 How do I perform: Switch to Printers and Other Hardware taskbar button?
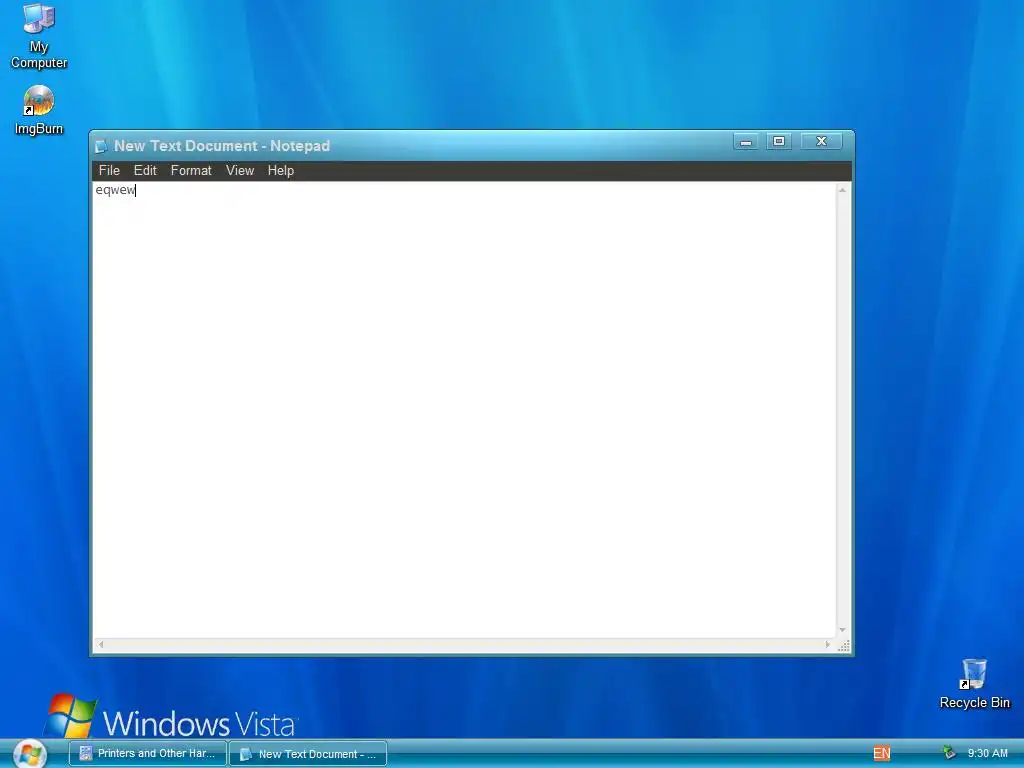pyautogui.click(x=148, y=754)
